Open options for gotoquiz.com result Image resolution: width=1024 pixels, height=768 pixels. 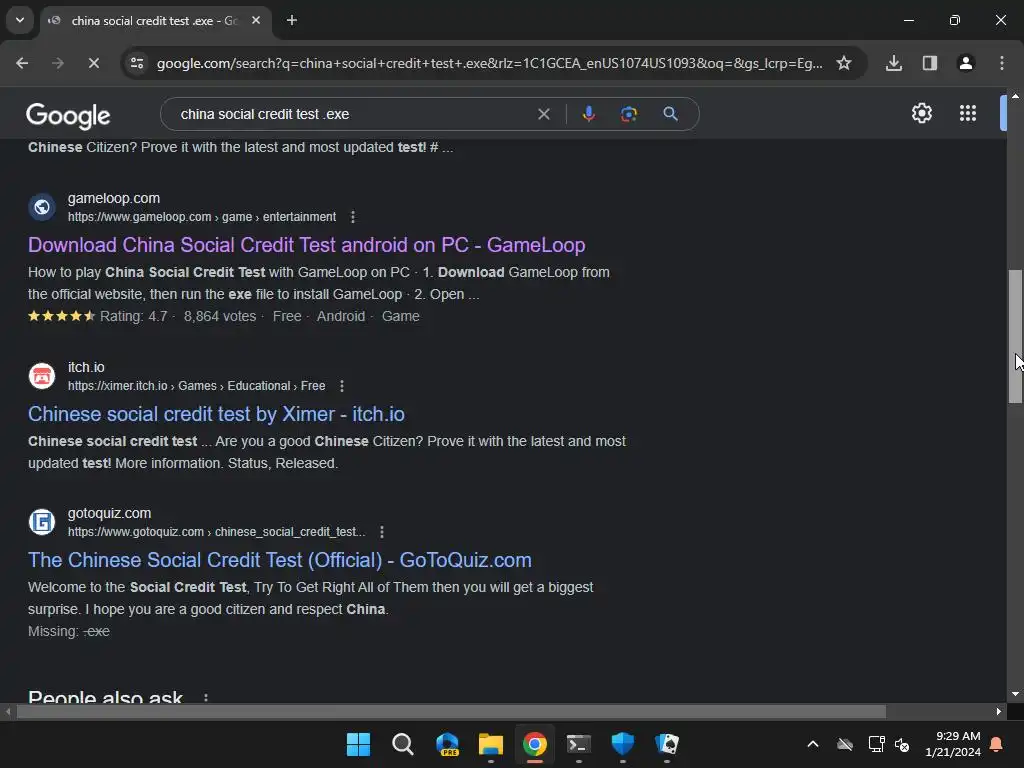381,532
